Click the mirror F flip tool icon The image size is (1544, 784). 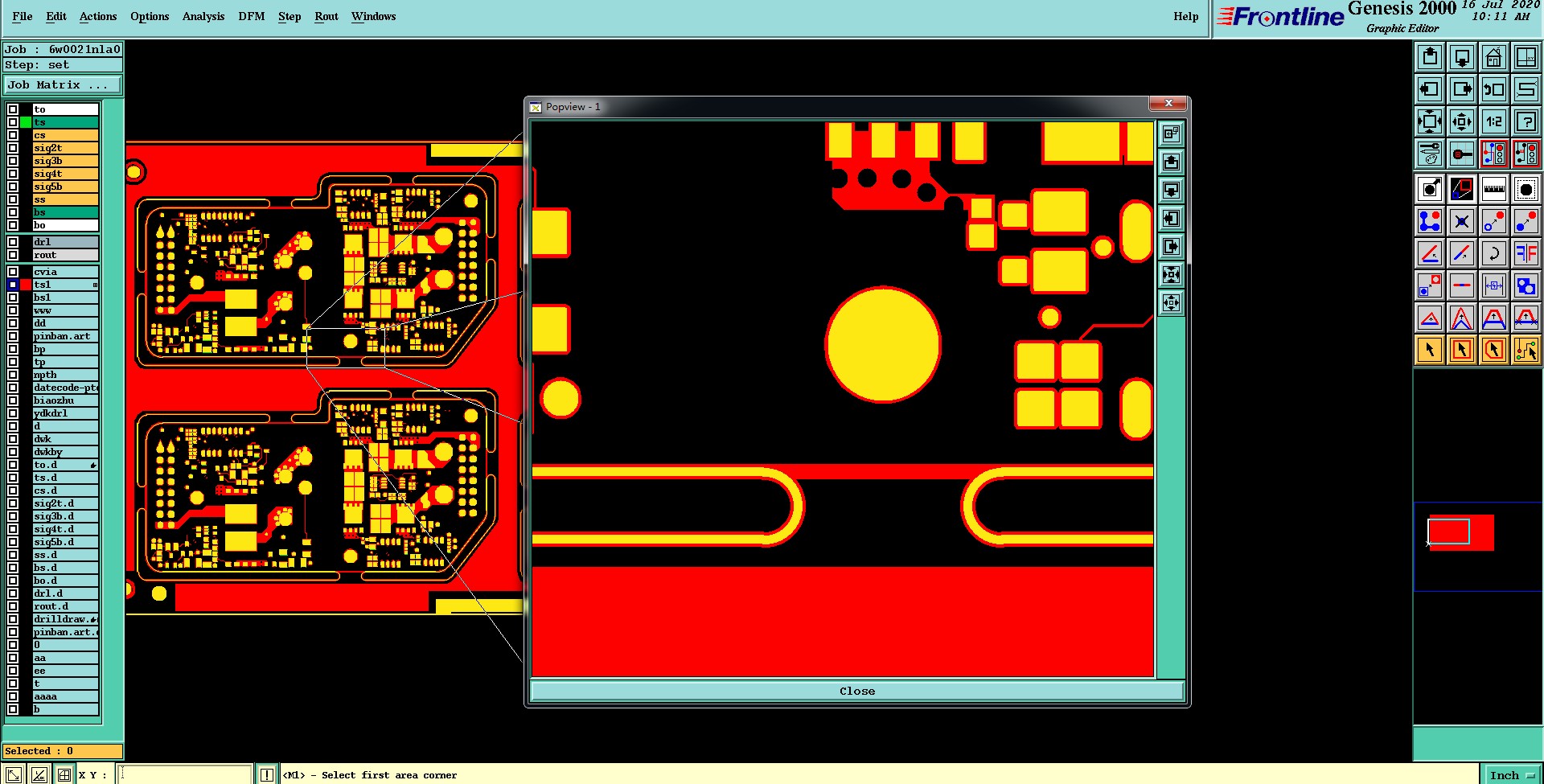(x=1526, y=253)
